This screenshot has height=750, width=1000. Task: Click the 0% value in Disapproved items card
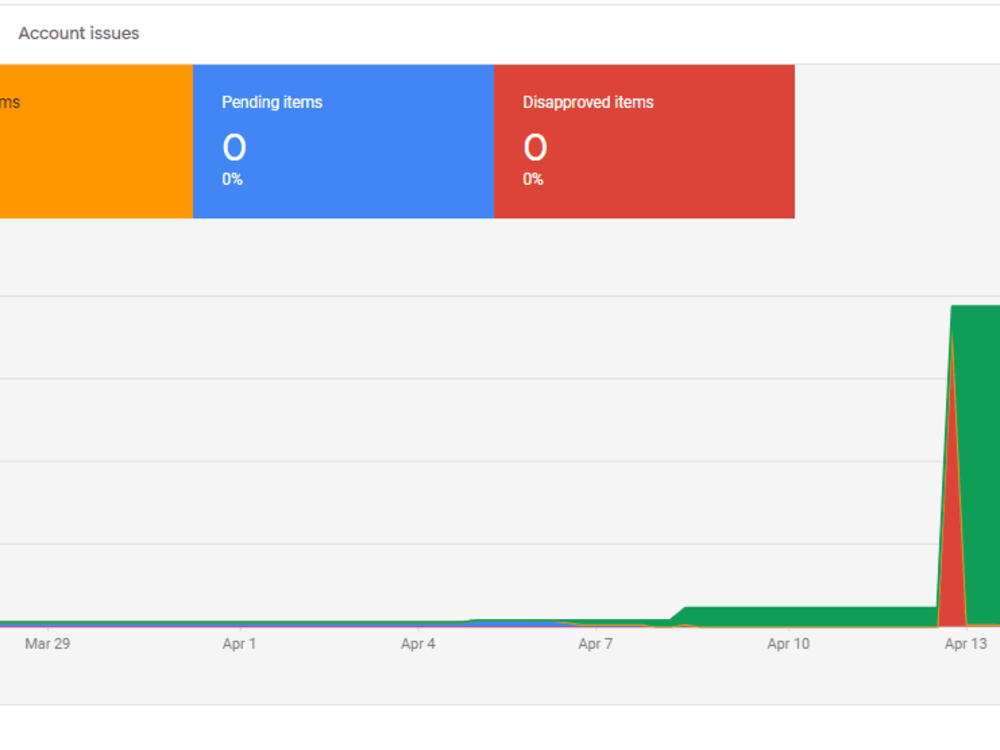click(x=533, y=179)
